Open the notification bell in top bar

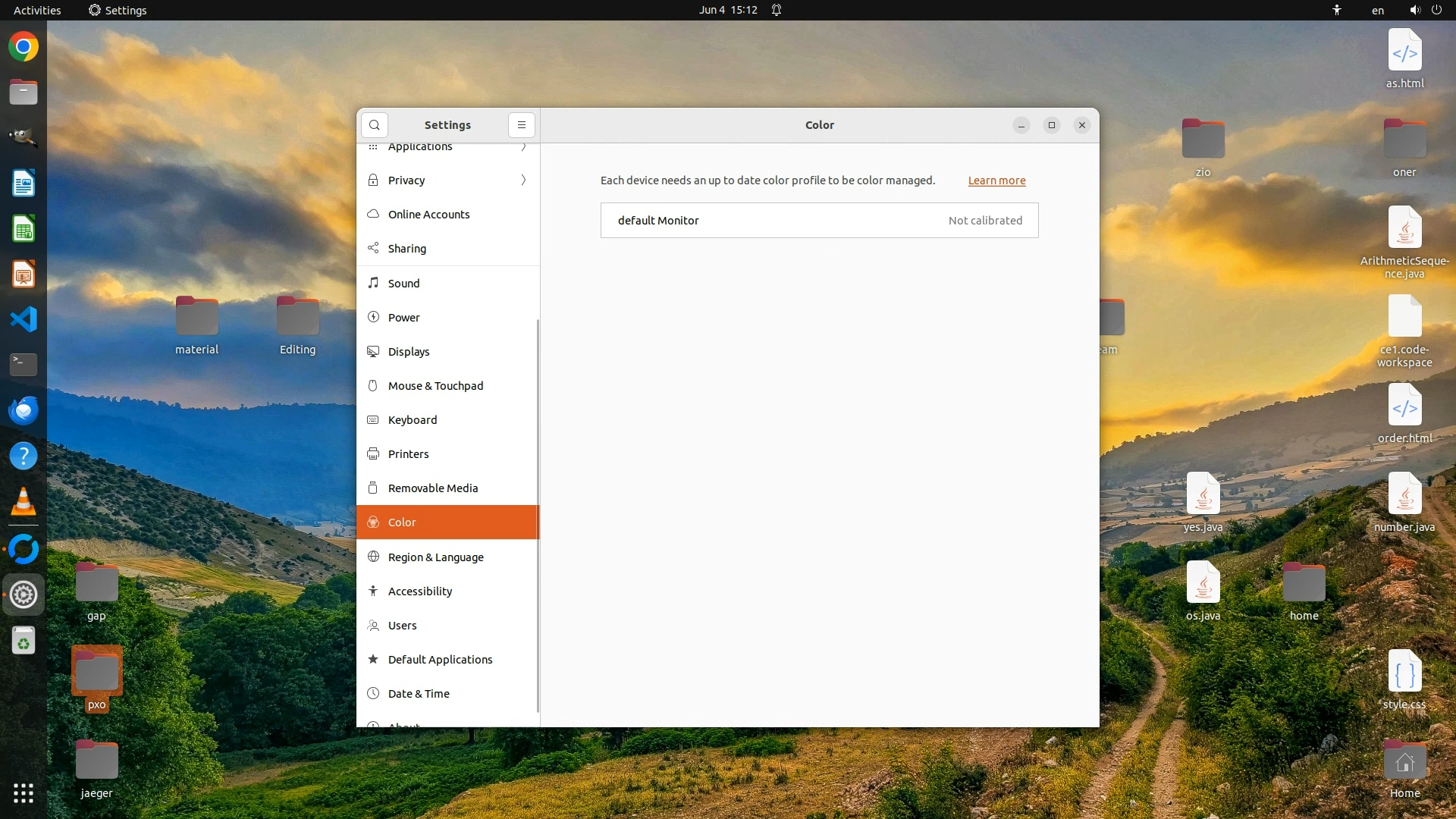coord(777,10)
